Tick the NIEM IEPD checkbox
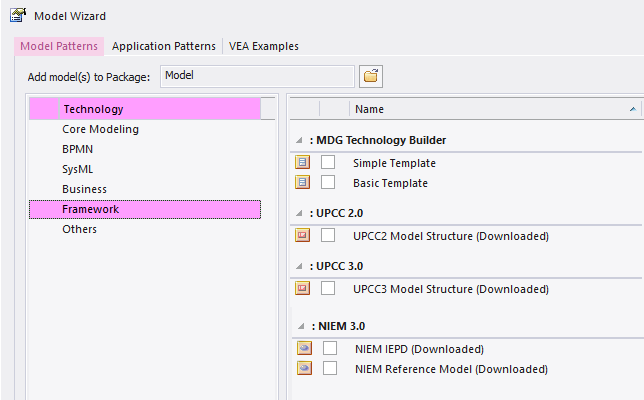644x400 pixels. (330, 349)
